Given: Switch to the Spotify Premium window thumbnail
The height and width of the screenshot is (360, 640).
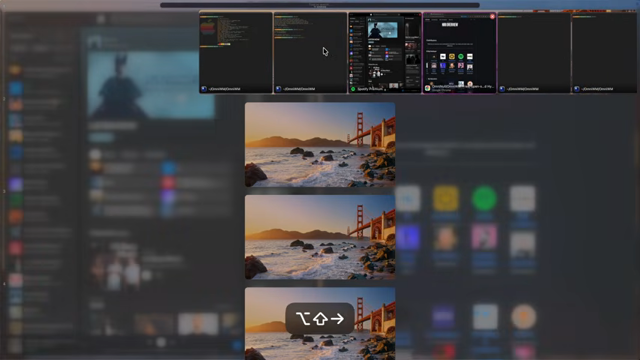Looking at the screenshot, I should click(x=385, y=53).
